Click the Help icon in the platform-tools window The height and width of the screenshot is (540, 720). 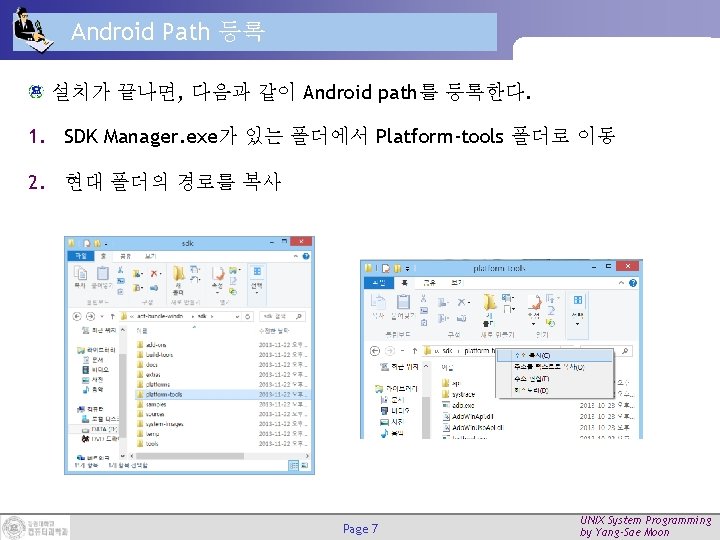tap(633, 283)
